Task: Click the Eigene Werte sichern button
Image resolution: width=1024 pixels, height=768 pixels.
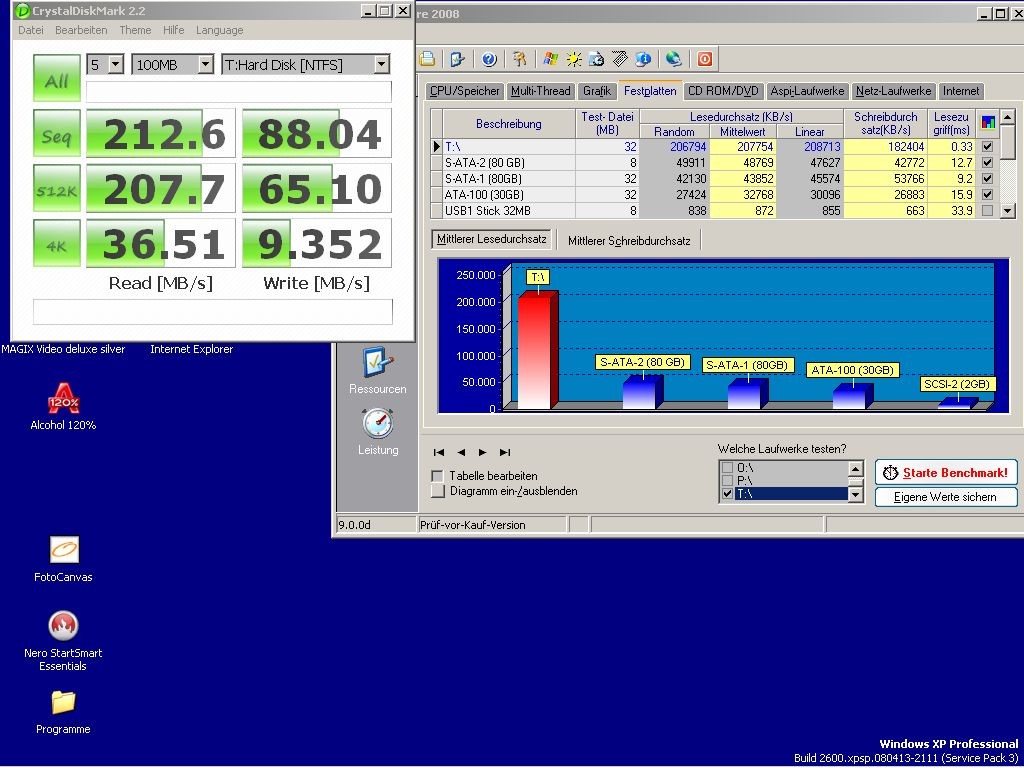Action: pos(946,497)
